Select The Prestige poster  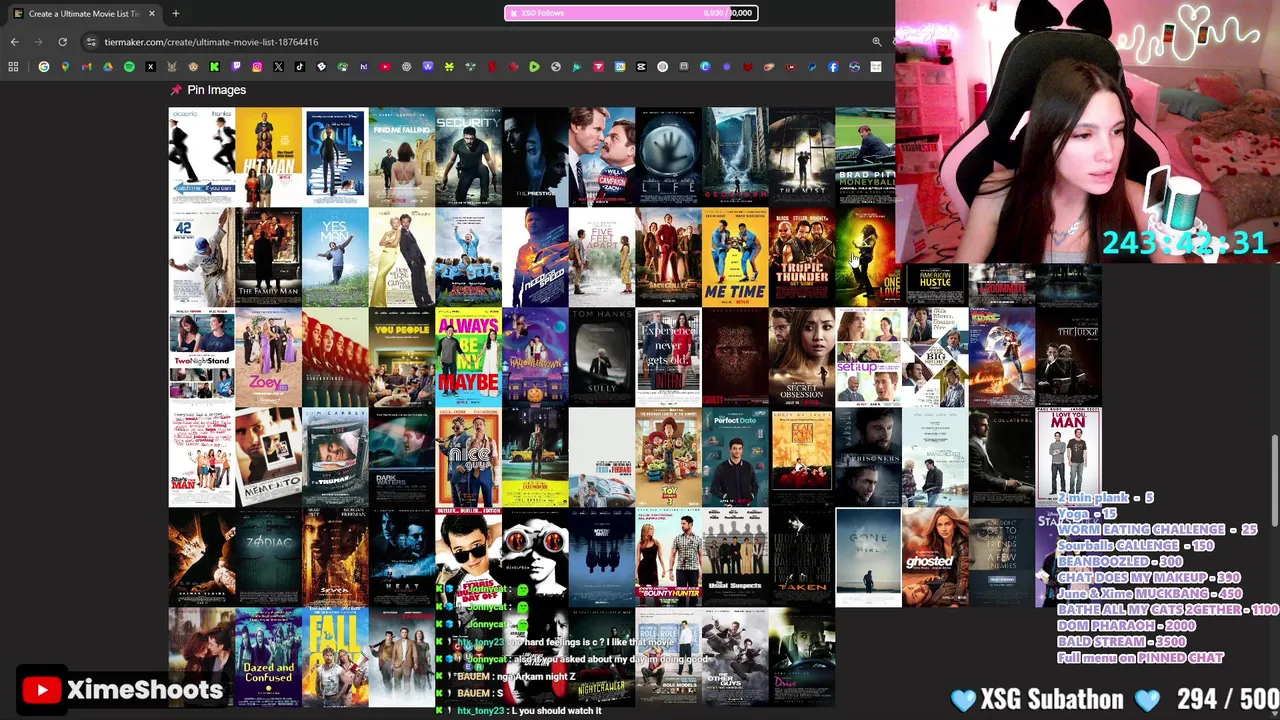coord(535,157)
